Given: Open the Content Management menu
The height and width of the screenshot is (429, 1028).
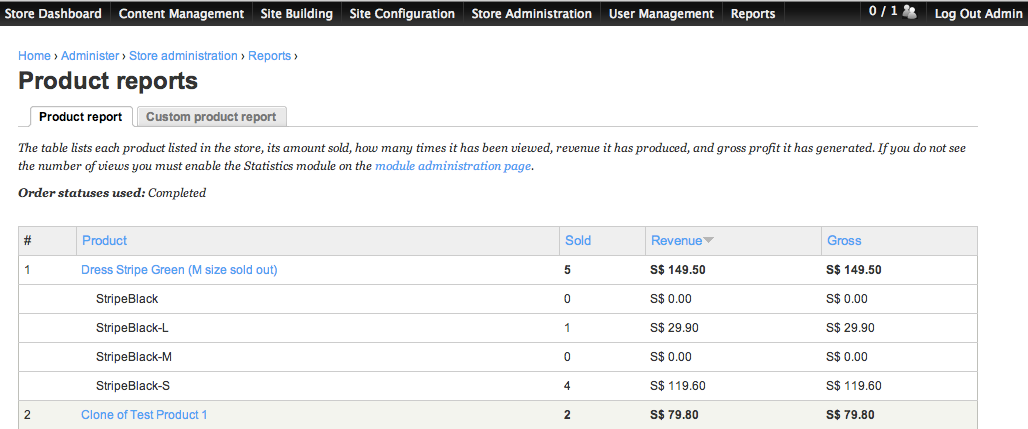Looking at the screenshot, I should click(x=181, y=14).
